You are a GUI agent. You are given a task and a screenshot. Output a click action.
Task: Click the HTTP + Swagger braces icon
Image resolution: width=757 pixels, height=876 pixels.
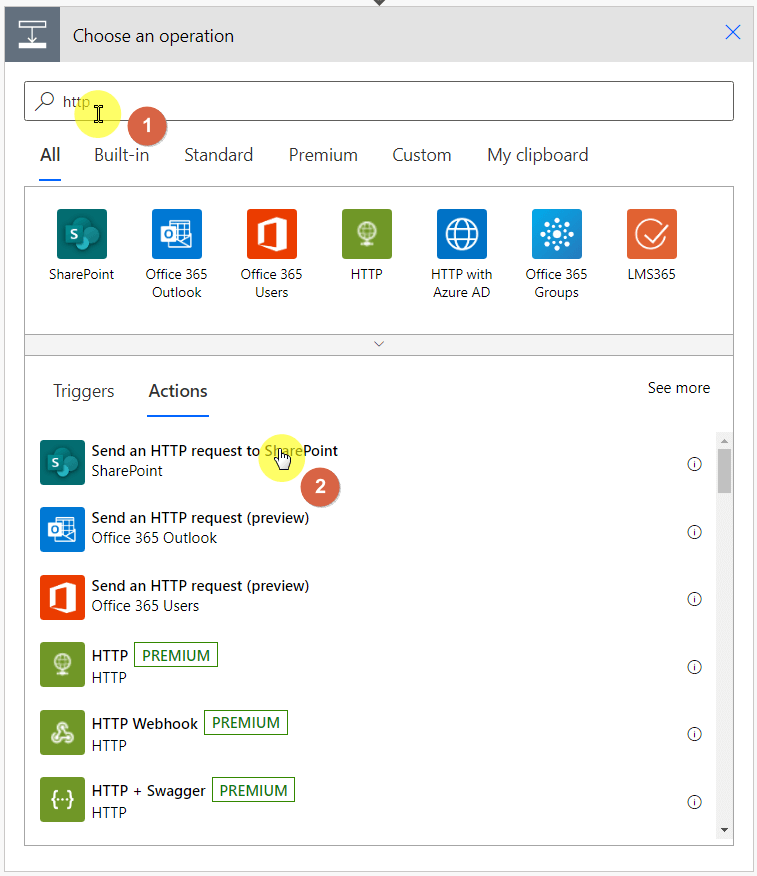pos(62,799)
